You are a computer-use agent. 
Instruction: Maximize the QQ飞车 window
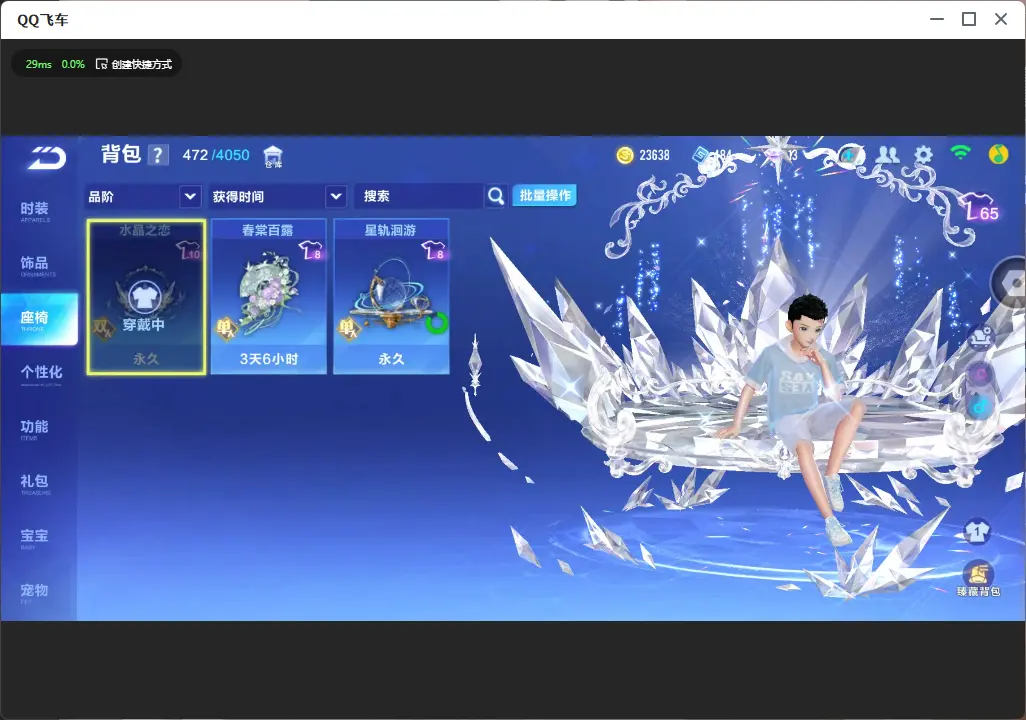coord(969,20)
